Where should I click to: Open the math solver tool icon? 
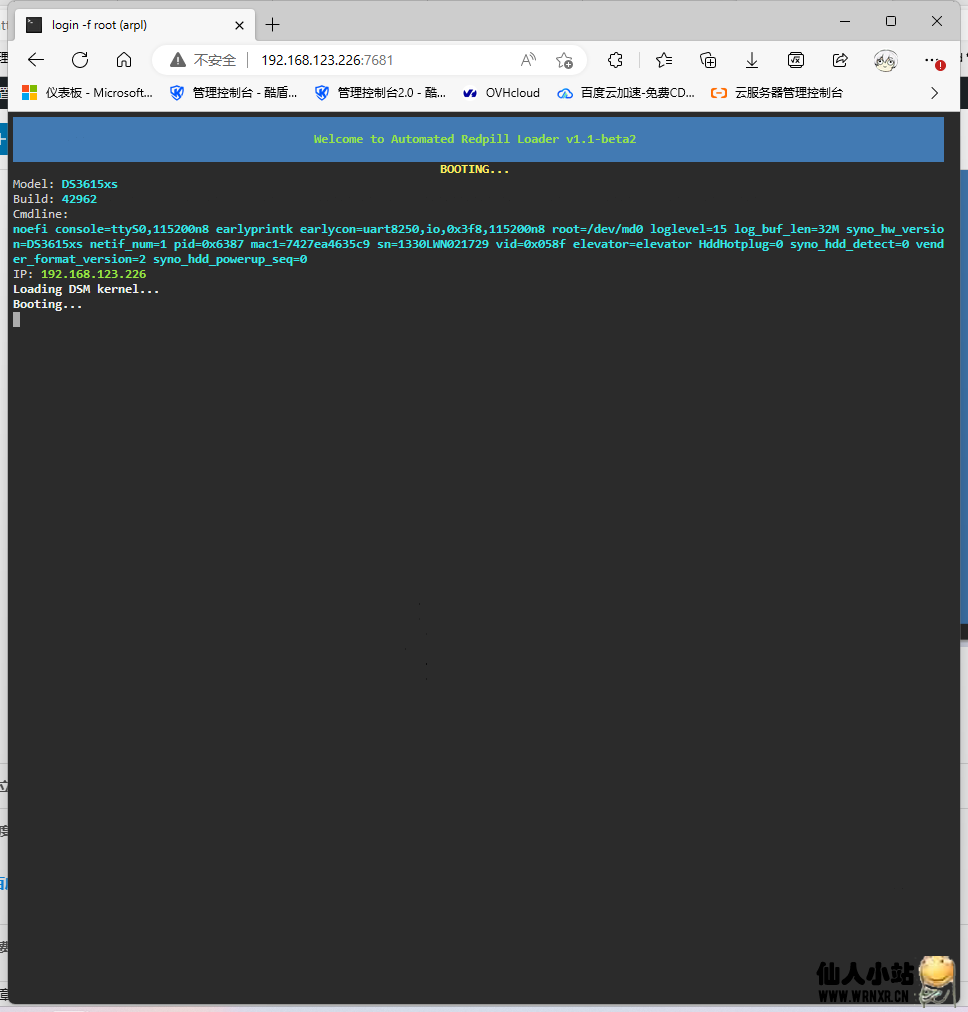click(796, 60)
